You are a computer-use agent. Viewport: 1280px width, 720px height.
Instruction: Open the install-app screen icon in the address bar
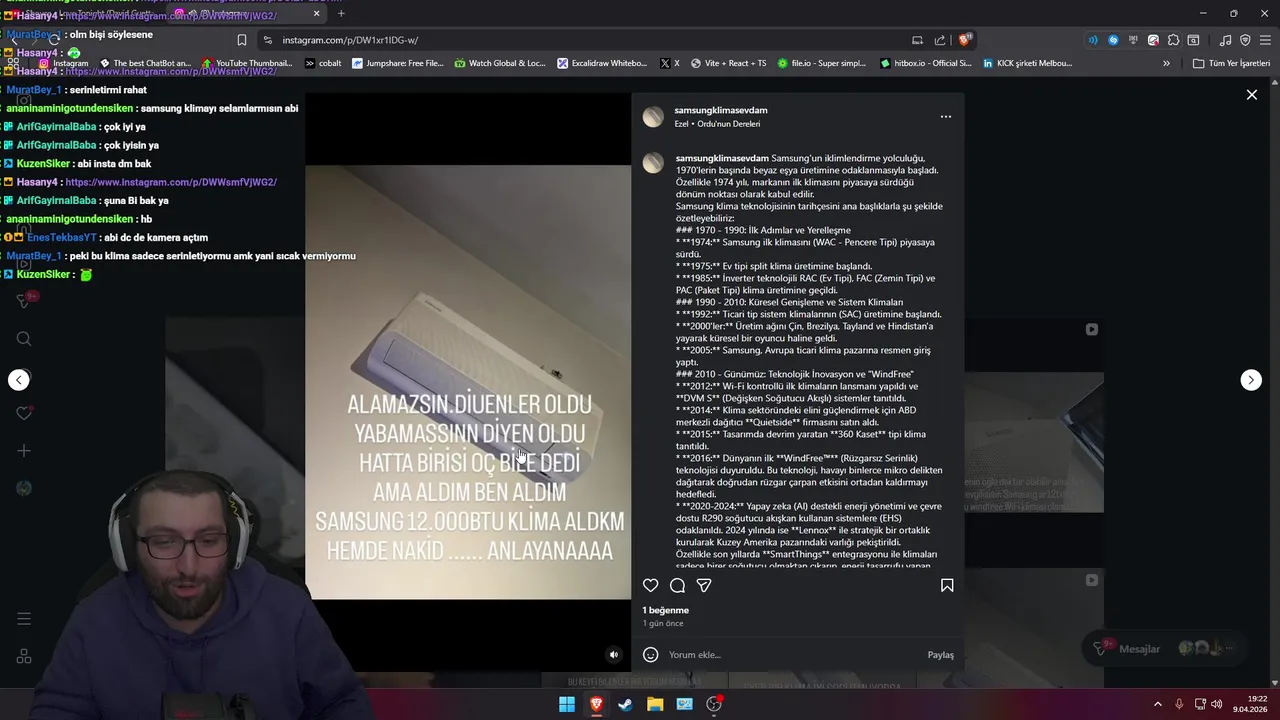pos(917,40)
